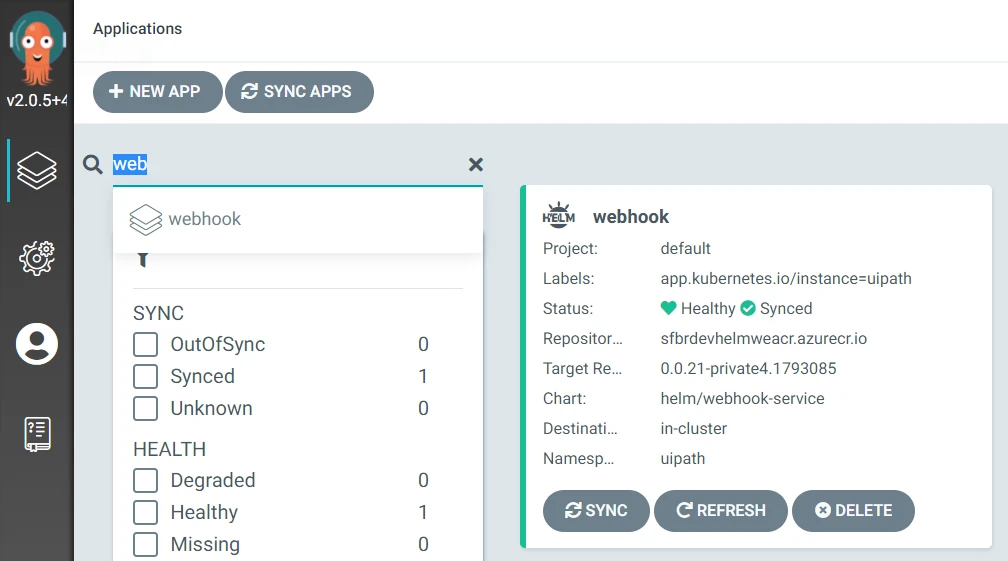Clear the search with the X icon
Screen dimensions: 1008x561
476,165
